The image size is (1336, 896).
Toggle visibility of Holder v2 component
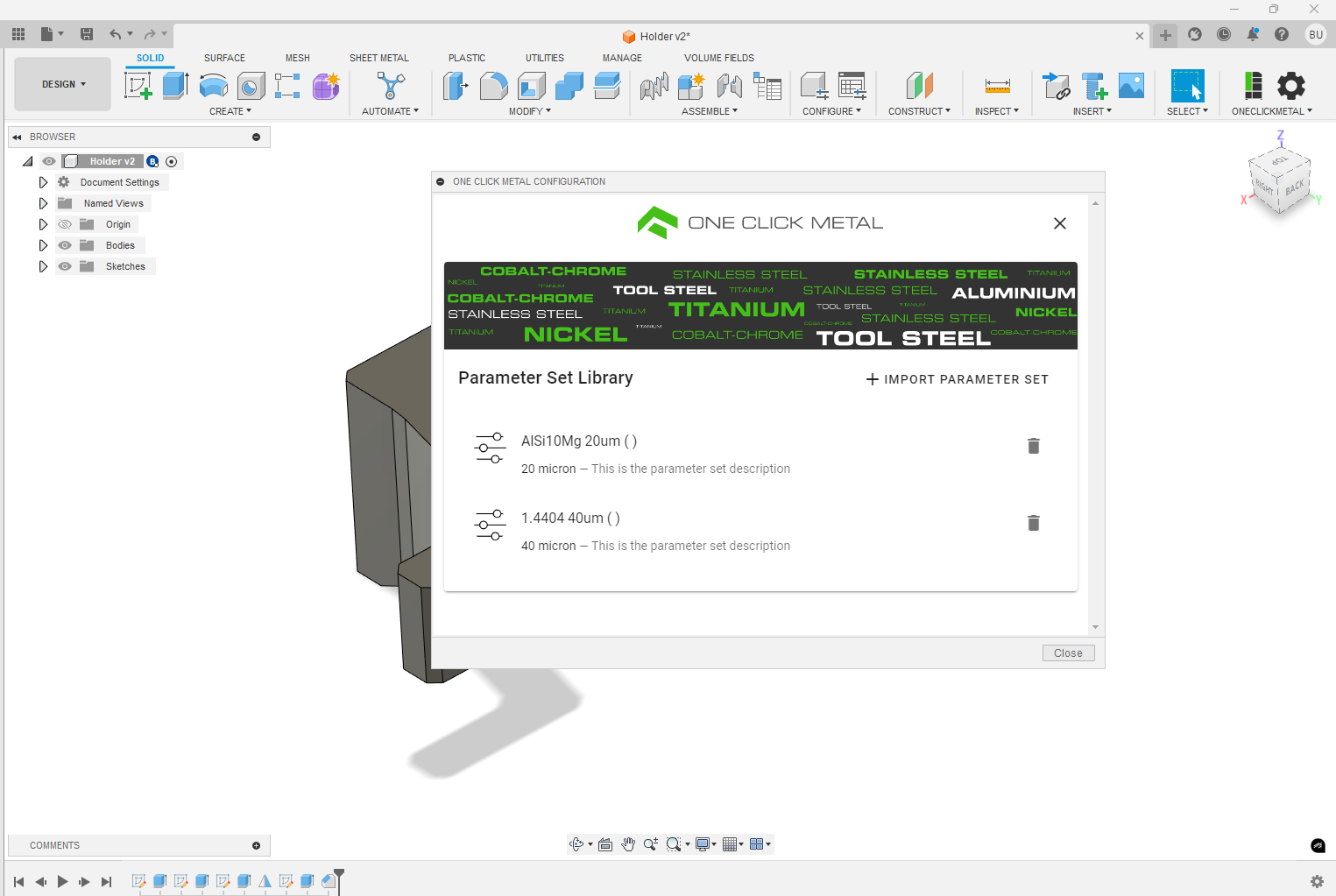[49, 161]
